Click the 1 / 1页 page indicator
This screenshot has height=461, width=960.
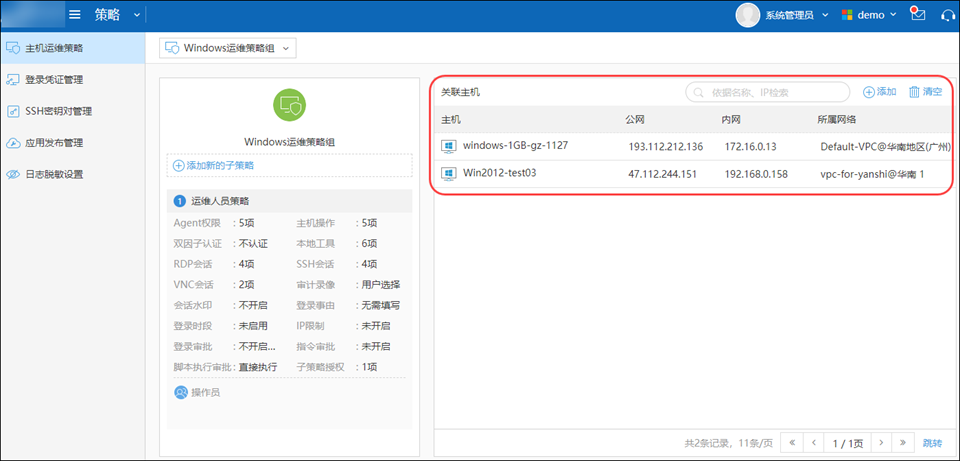click(x=847, y=442)
